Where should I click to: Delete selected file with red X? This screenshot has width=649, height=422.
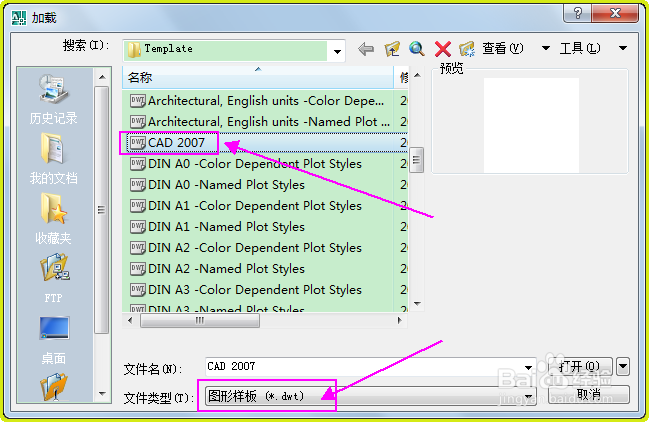[442, 49]
